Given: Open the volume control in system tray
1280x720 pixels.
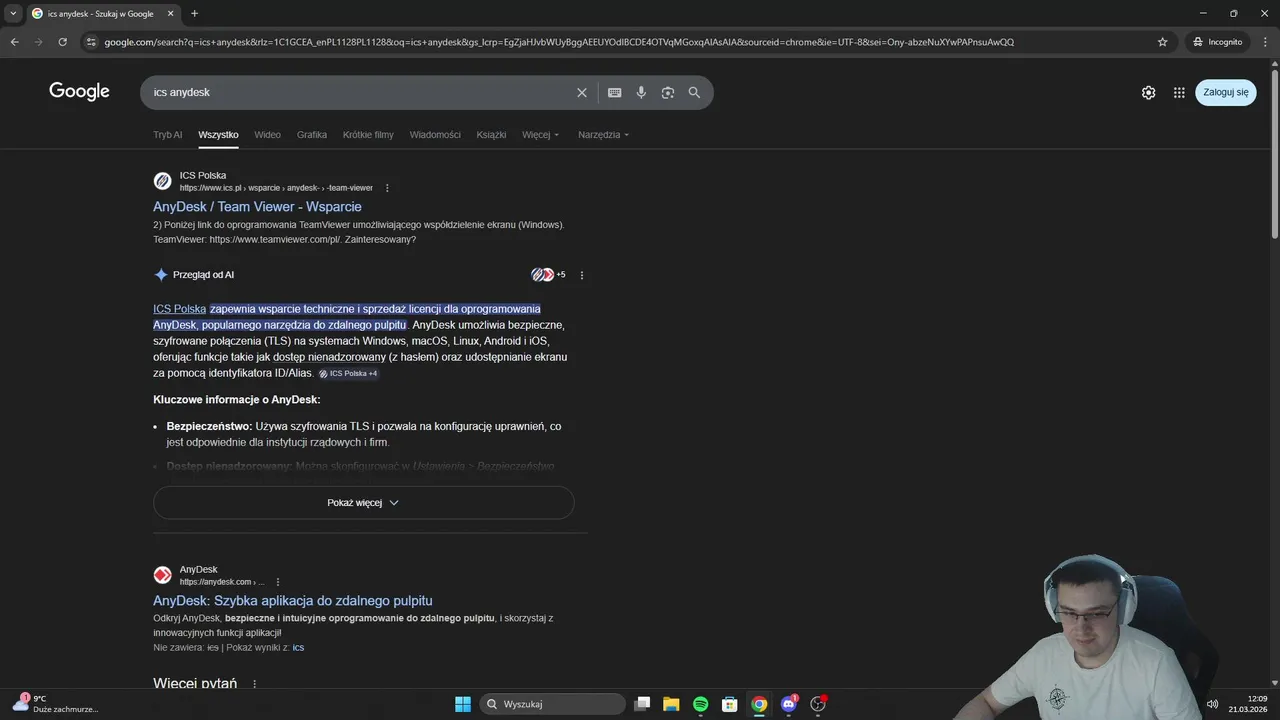Looking at the screenshot, I should (x=1212, y=704).
